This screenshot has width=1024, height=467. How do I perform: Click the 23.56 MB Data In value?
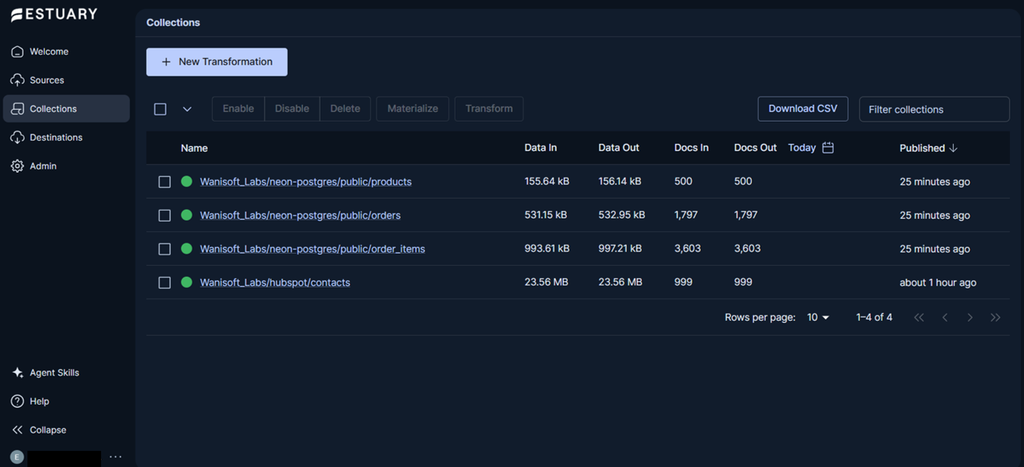pos(547,282)
